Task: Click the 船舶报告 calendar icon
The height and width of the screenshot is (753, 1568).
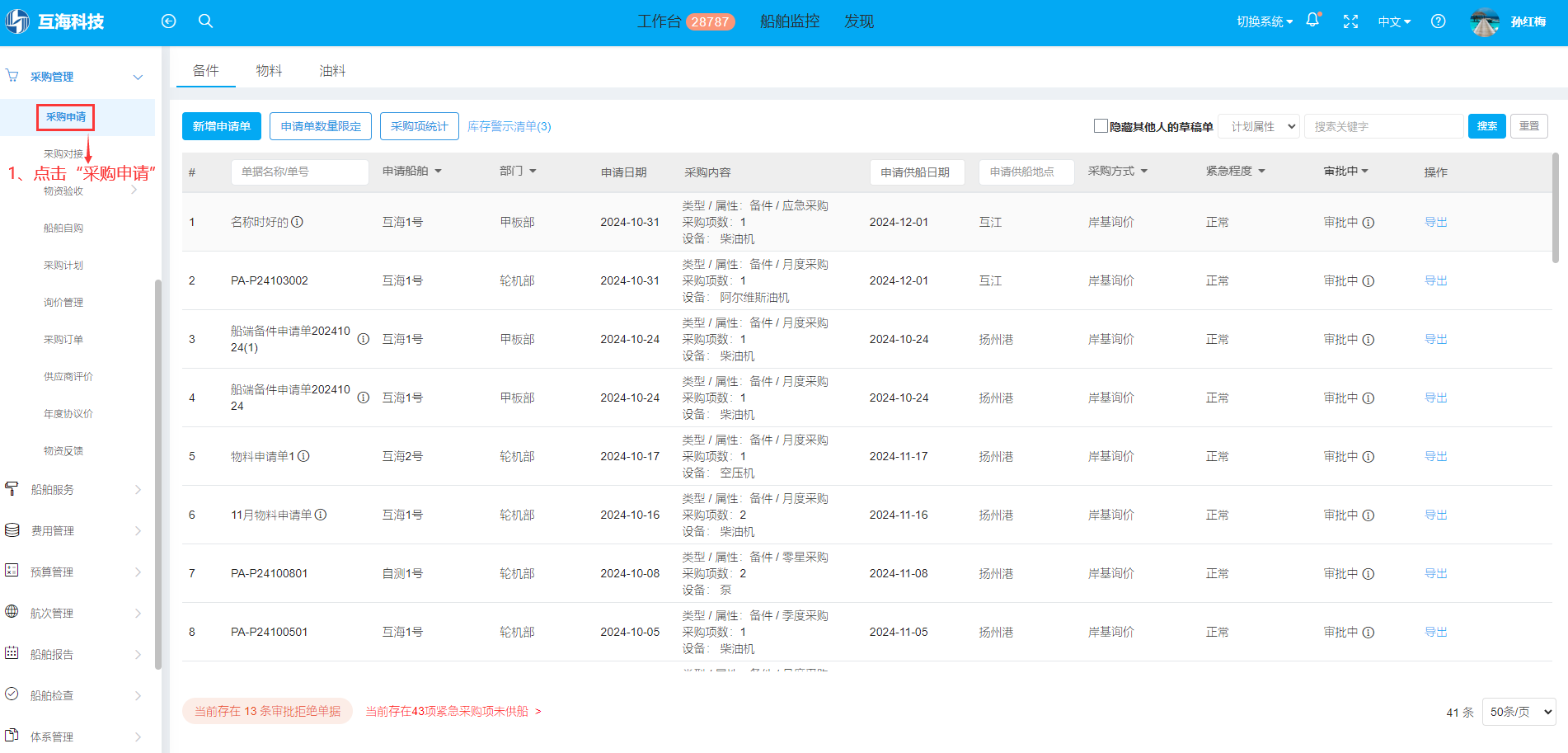Action: [x=12, y=653]
